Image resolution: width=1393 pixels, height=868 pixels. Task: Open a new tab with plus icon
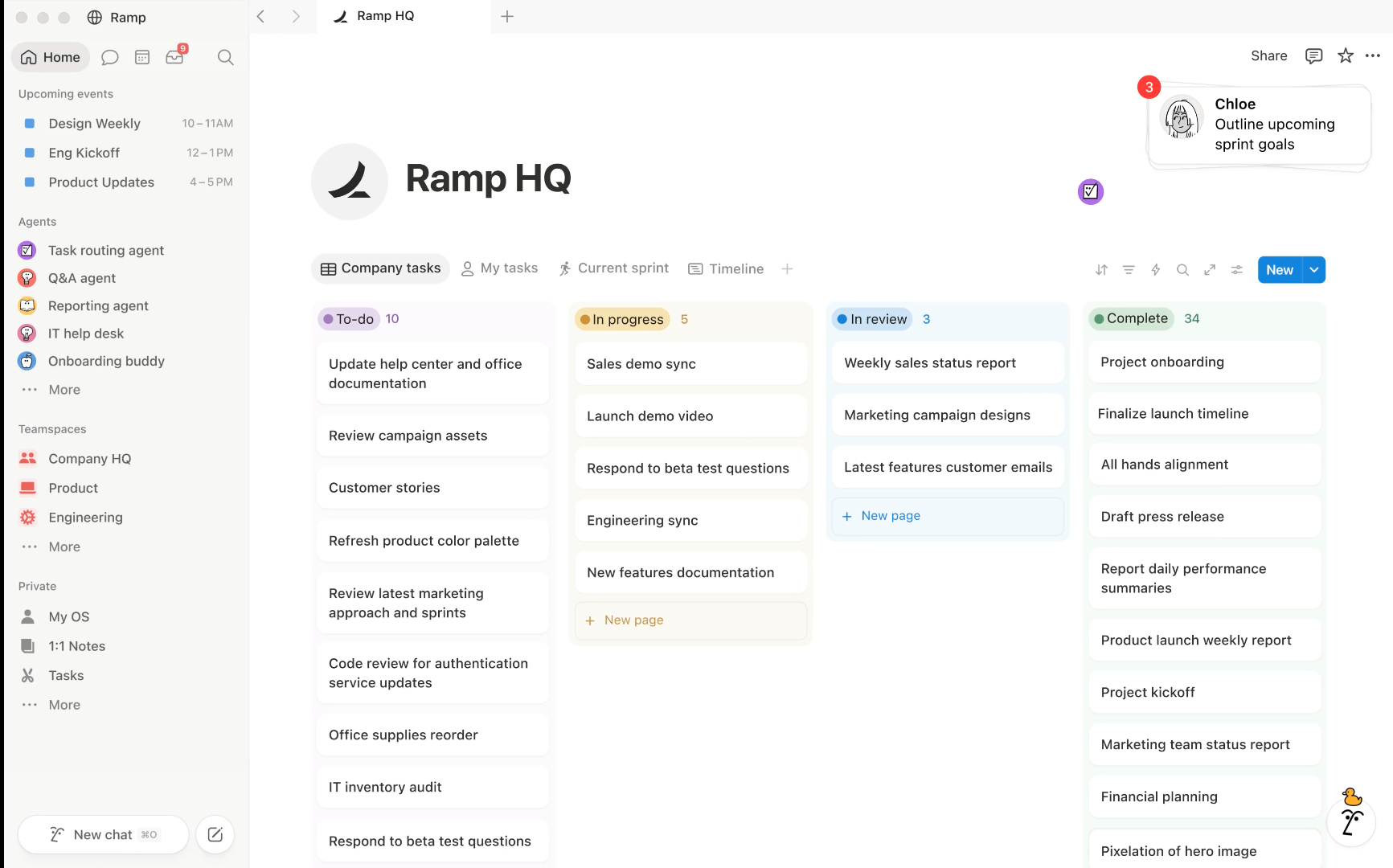point(507,16)
